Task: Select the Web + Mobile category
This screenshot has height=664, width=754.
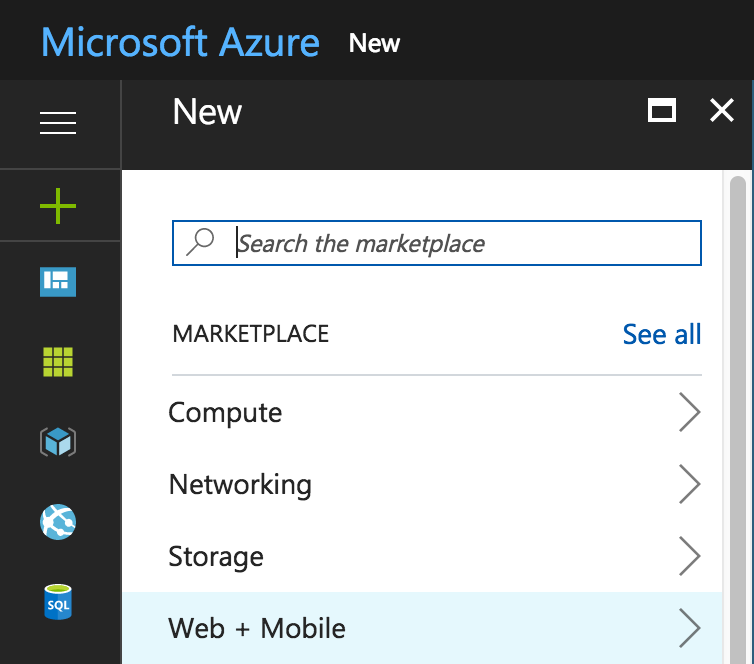Action: click(422, 628)
